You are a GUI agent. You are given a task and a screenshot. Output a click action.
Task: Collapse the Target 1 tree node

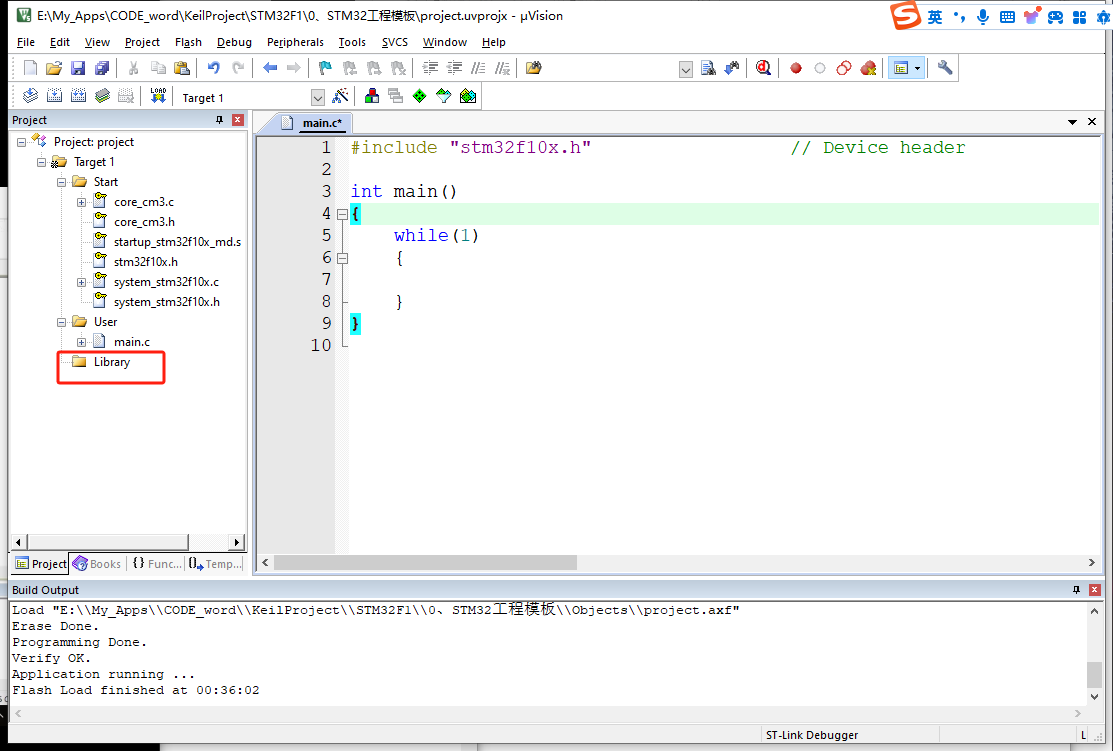pyautogui.click(x=41, y=162)
